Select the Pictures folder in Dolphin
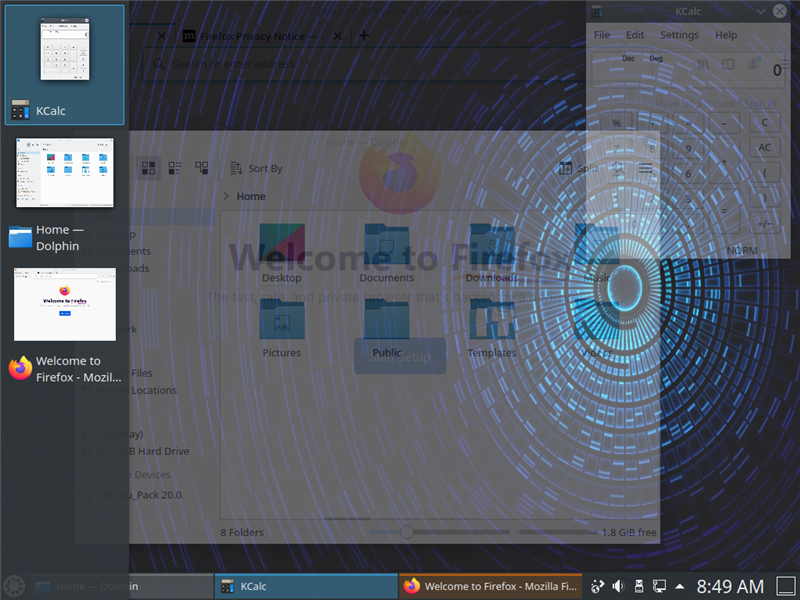This screenshot has height=600, width=800. (282, 328)
